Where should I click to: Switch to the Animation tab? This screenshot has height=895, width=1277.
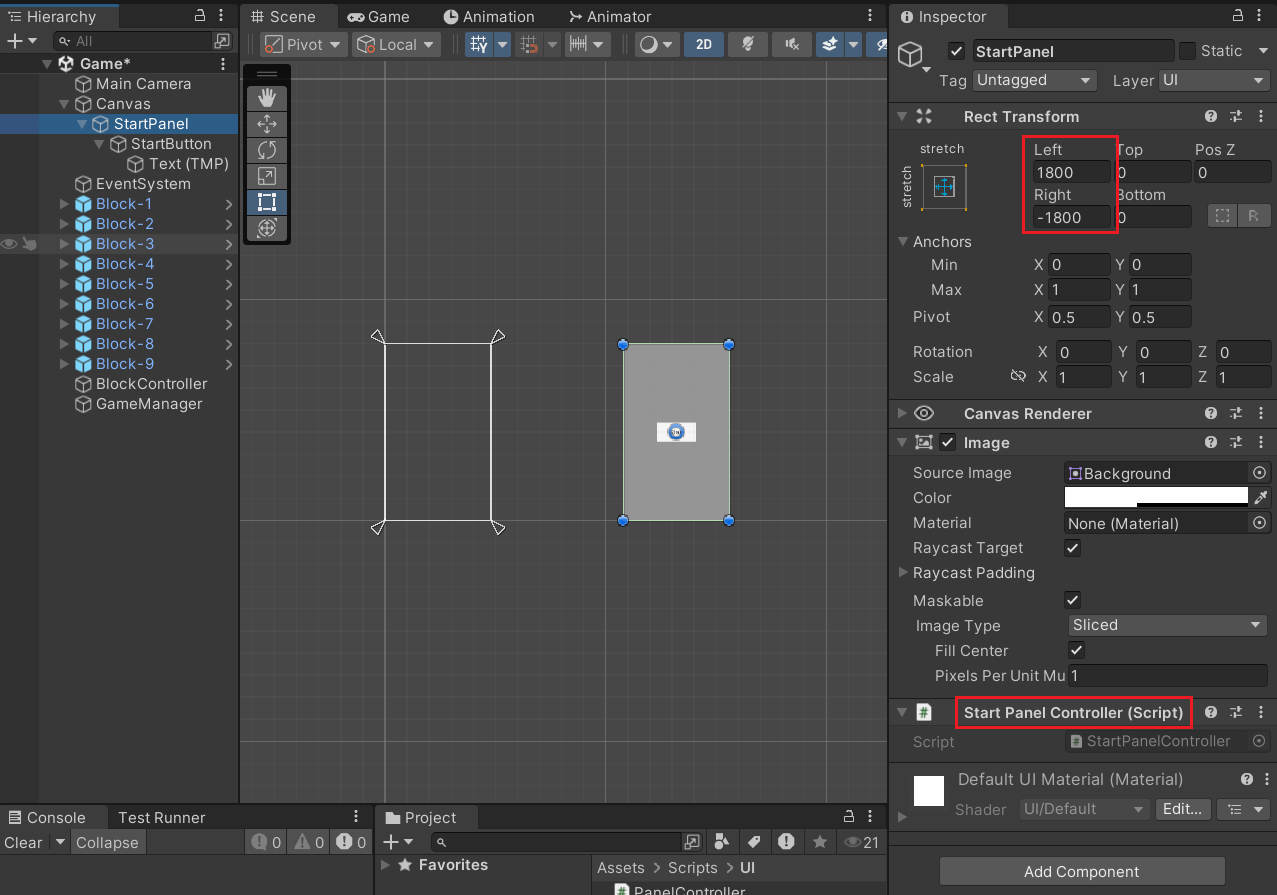[489, 17]
